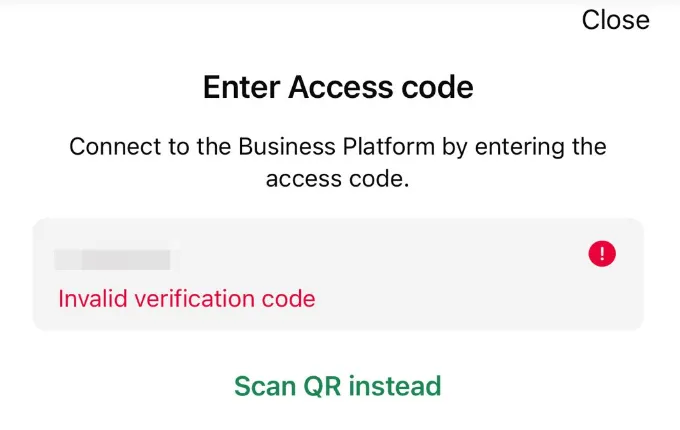Tap the red error text under the code
680x430 pixels.
point(187,298)
